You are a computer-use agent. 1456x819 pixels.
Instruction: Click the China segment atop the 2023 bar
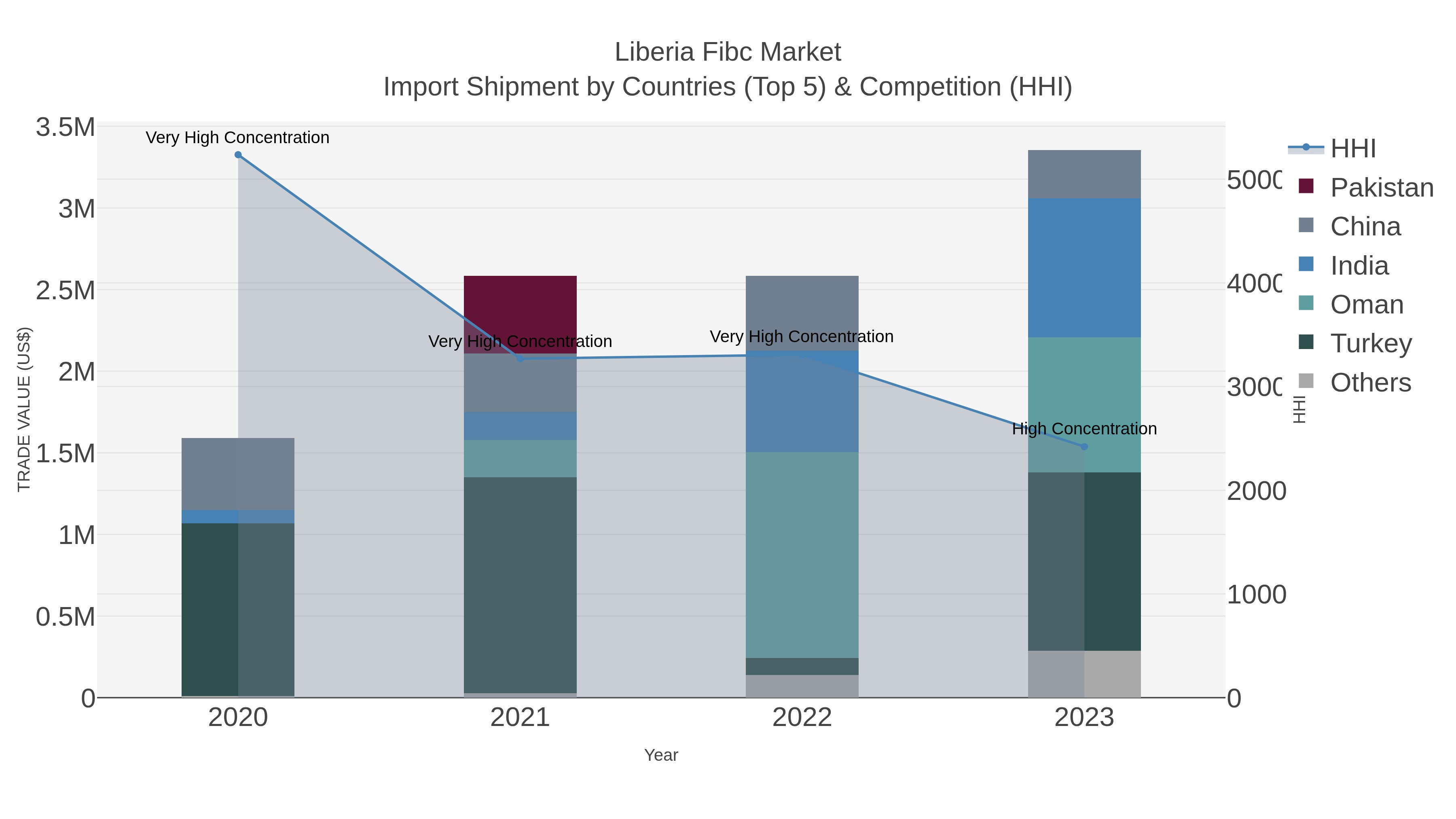[1084, 174]
